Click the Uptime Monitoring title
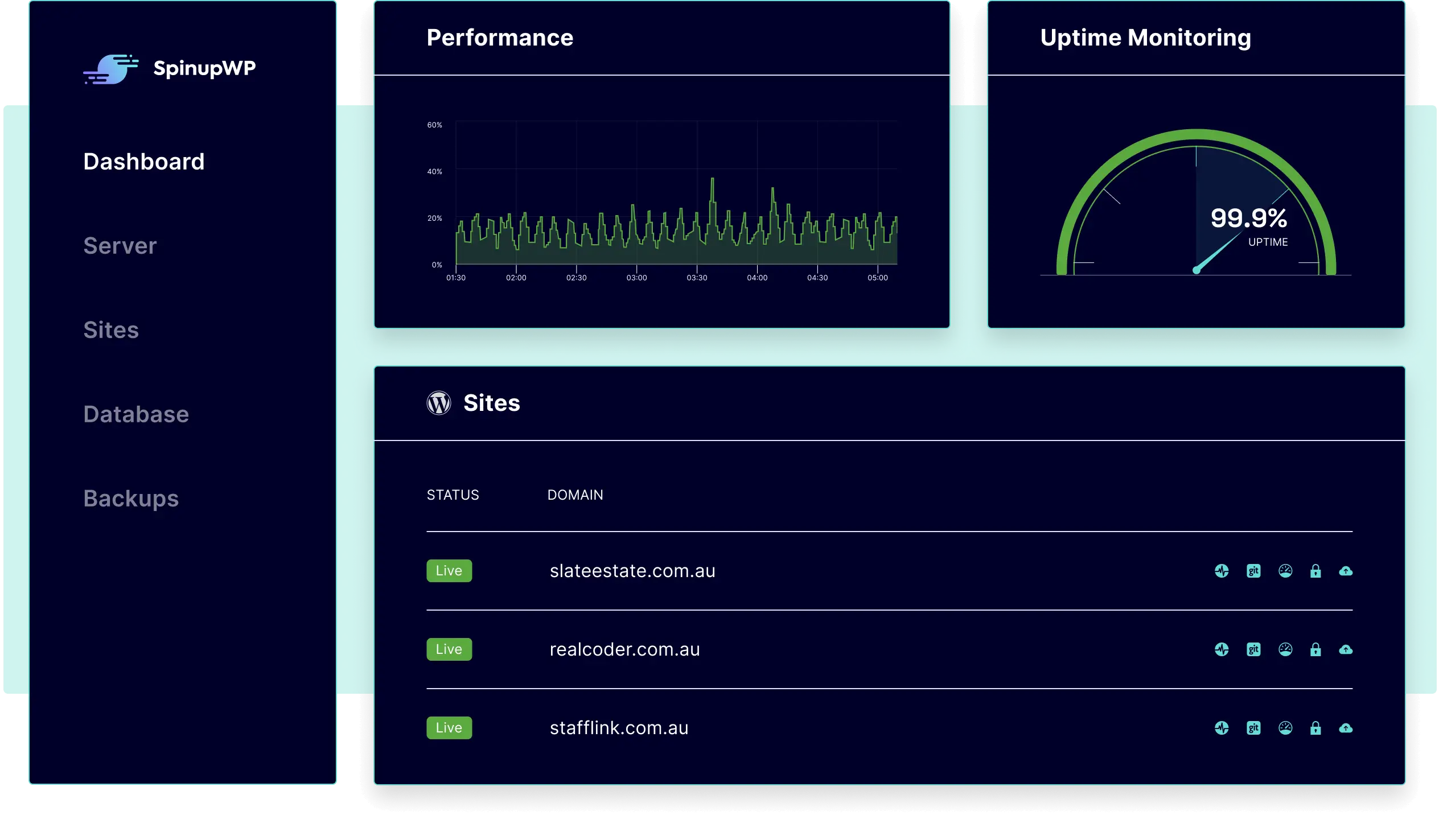Screen dimensions: 1439x840 tap(1145, 38)
